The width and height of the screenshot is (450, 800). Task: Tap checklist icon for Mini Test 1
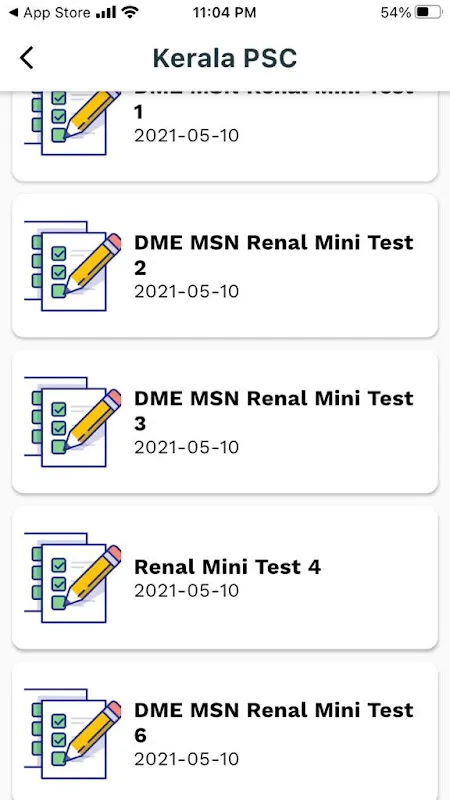point(73,123)
